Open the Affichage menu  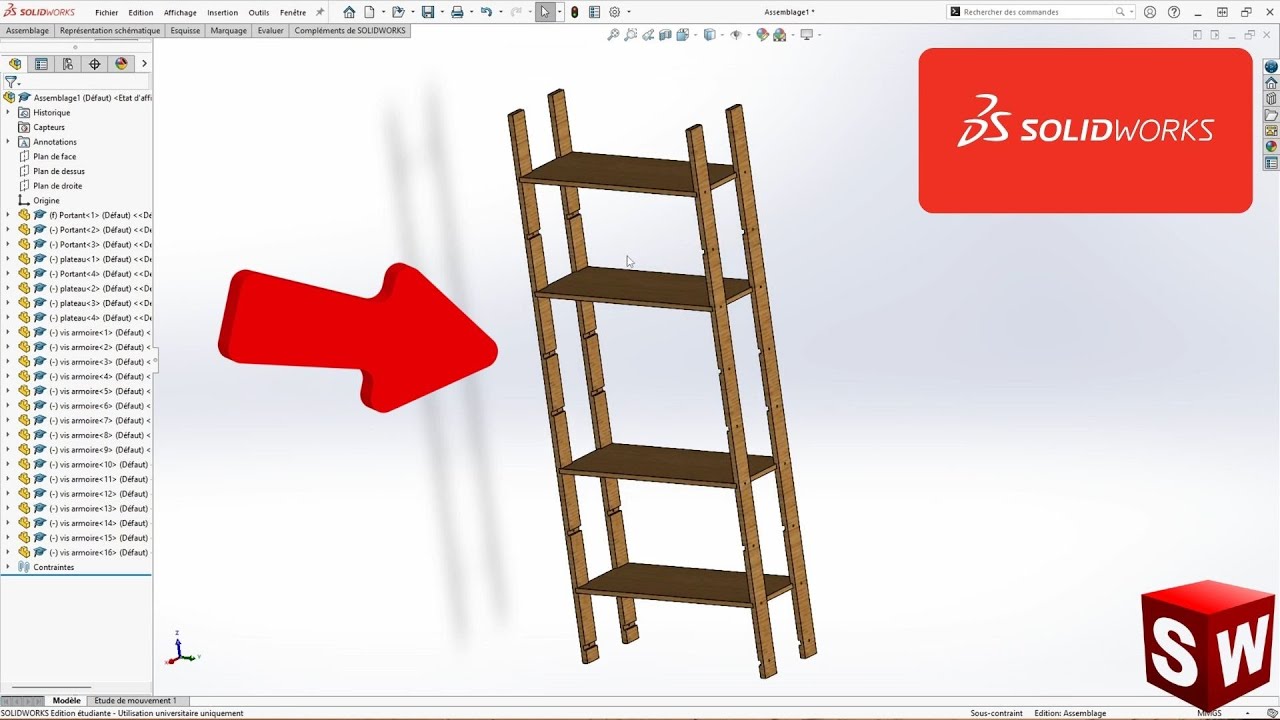(180, 13)
